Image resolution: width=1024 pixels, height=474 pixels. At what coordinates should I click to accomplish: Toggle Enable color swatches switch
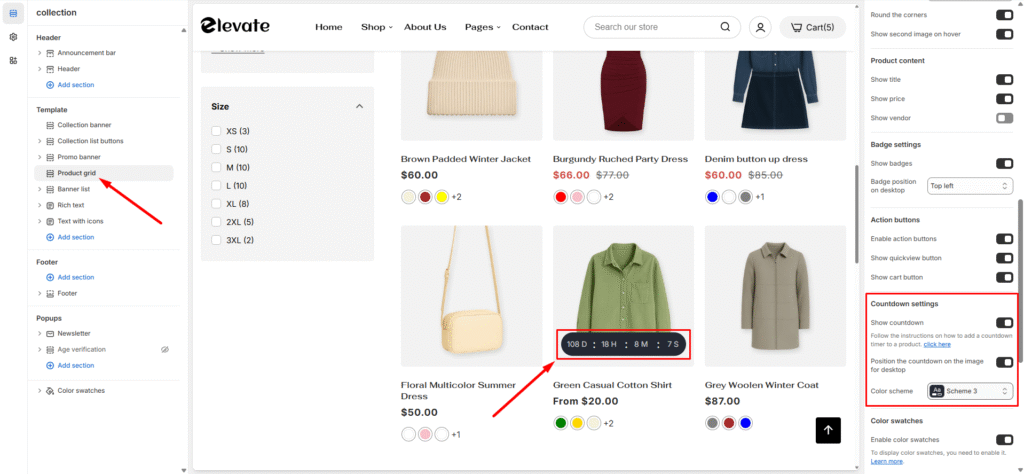[x=1004, y=439]
